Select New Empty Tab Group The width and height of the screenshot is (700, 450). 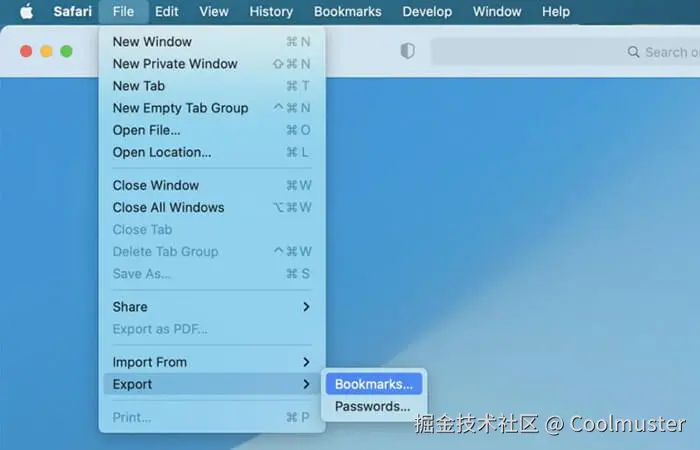(212, 108)
